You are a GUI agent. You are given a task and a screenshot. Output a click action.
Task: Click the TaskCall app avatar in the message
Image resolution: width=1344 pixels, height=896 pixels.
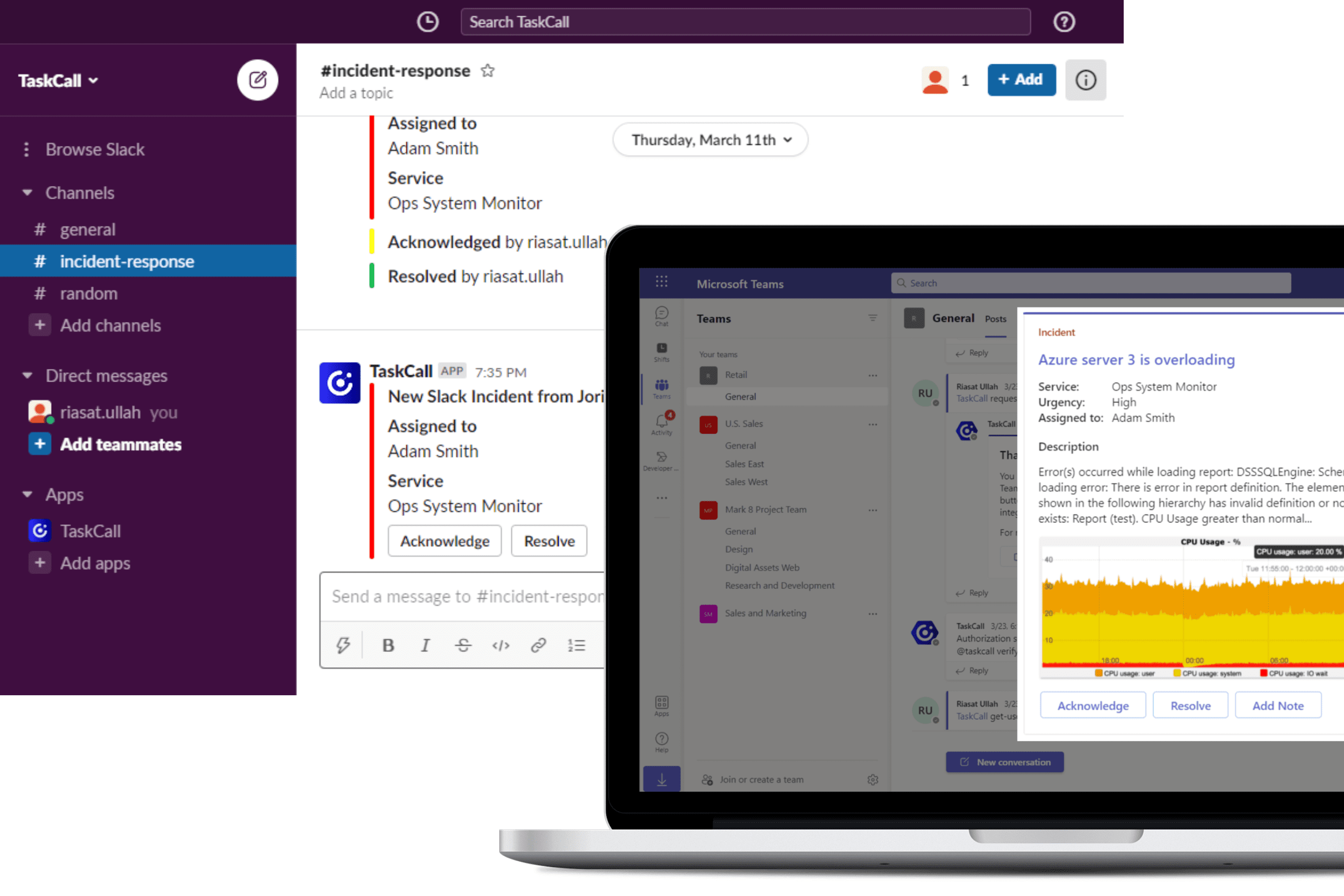340,383
